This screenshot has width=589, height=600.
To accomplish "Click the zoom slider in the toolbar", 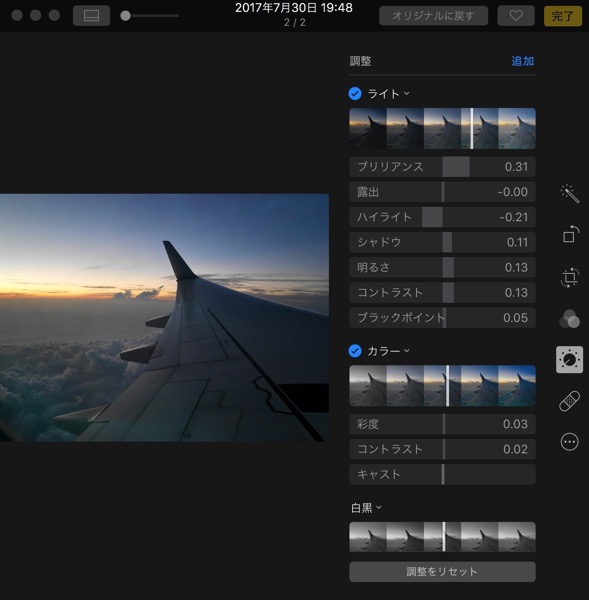I will coord(150,16).
